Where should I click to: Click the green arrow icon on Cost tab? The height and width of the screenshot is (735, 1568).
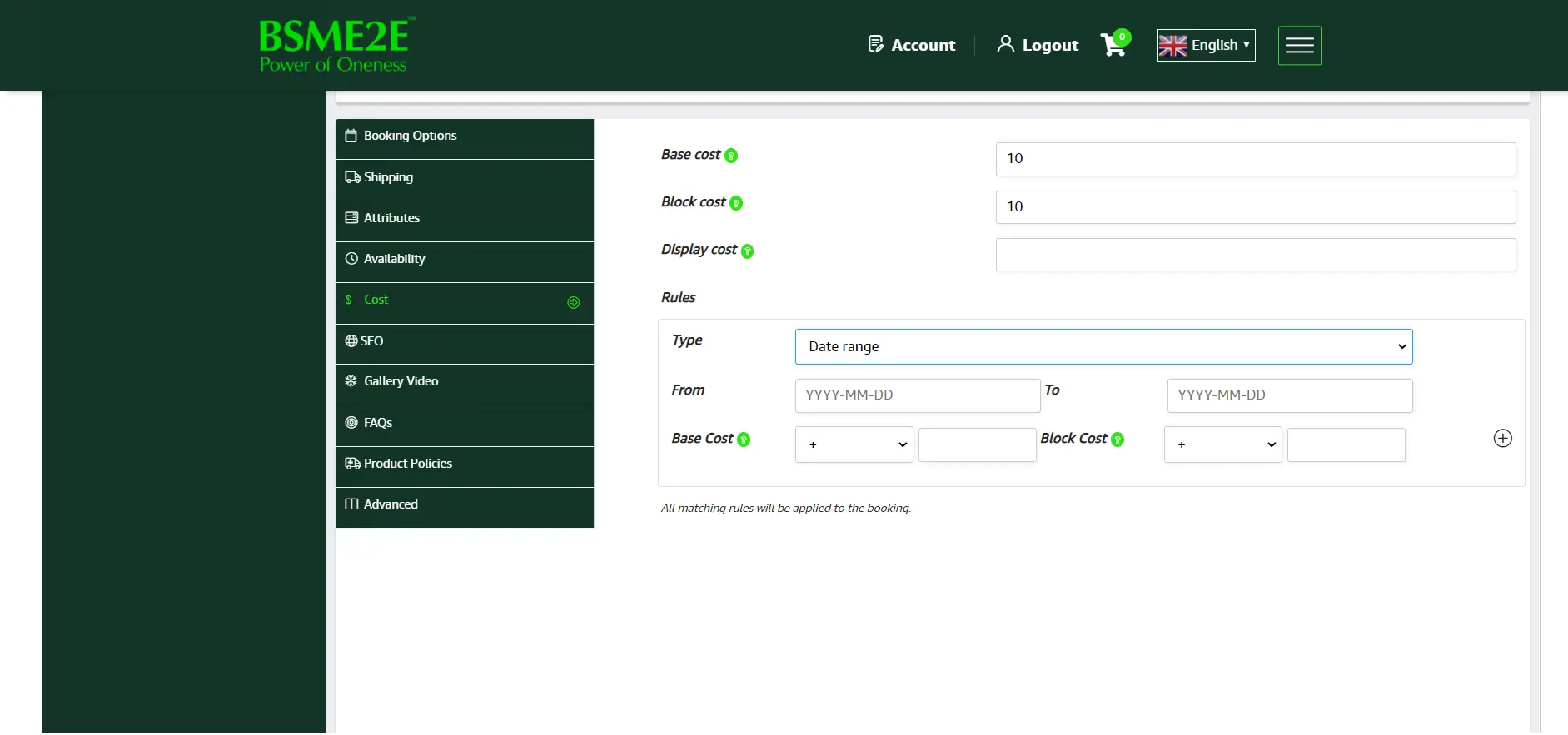pyautogui.click(x=574, y=302)
